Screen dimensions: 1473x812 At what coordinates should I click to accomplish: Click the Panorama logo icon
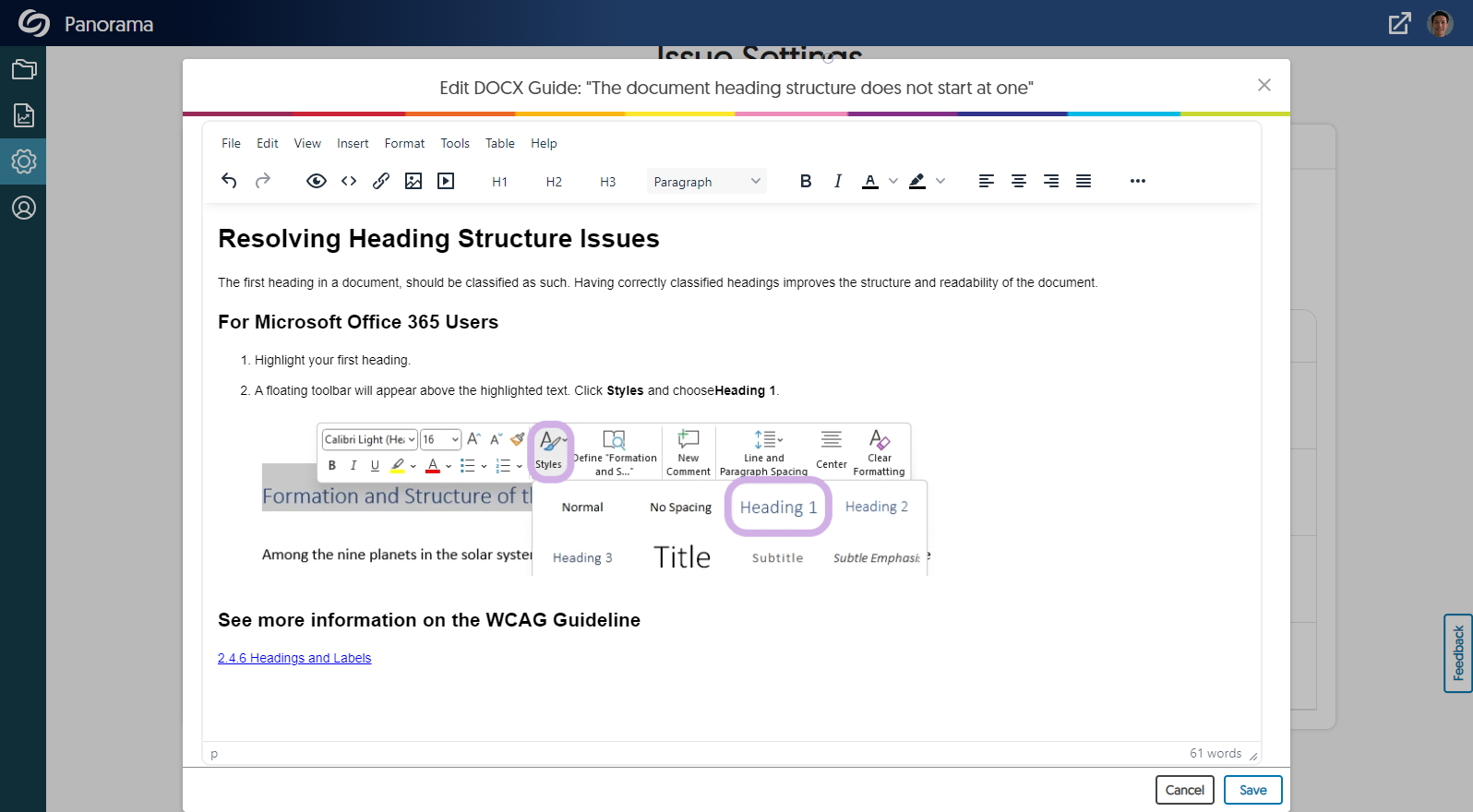[34, 23]
